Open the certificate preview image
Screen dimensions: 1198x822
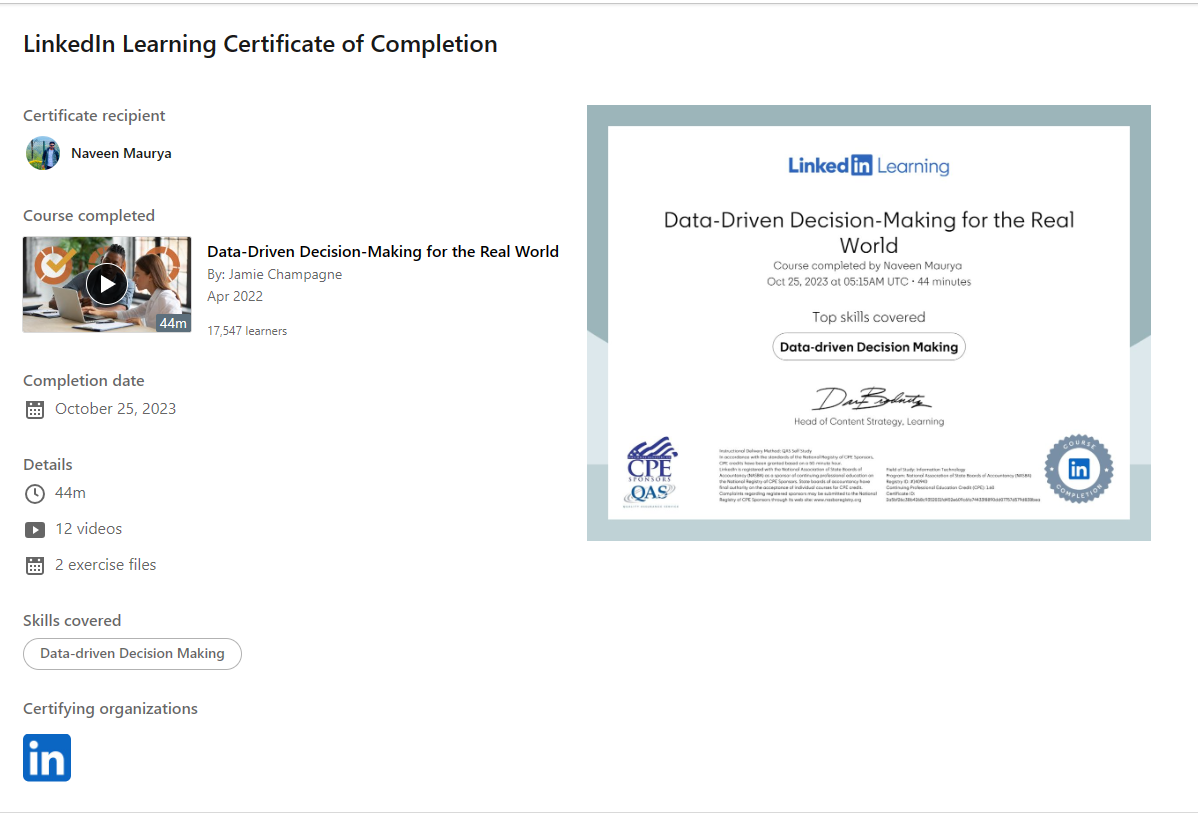[869, 323]
